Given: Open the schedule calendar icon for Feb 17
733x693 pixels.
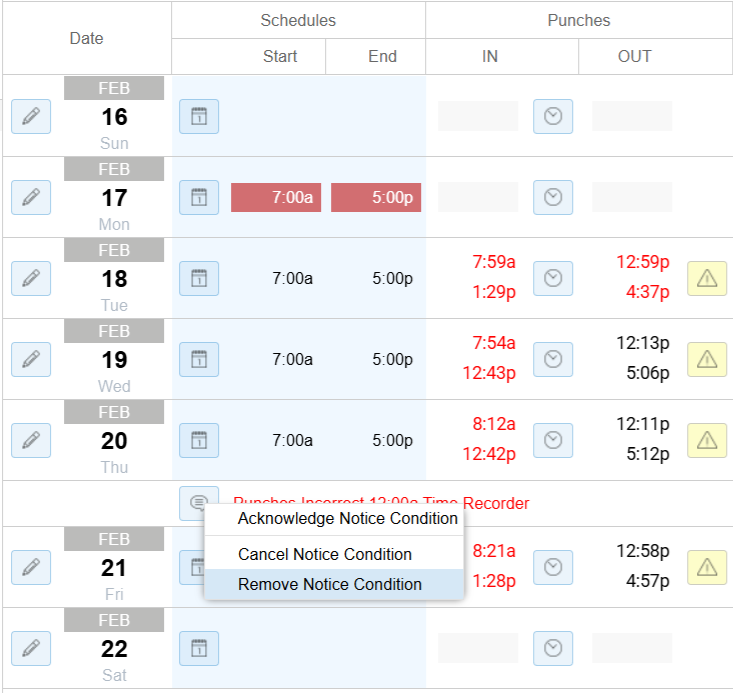Looking at the screenshot, I should 199,197.
